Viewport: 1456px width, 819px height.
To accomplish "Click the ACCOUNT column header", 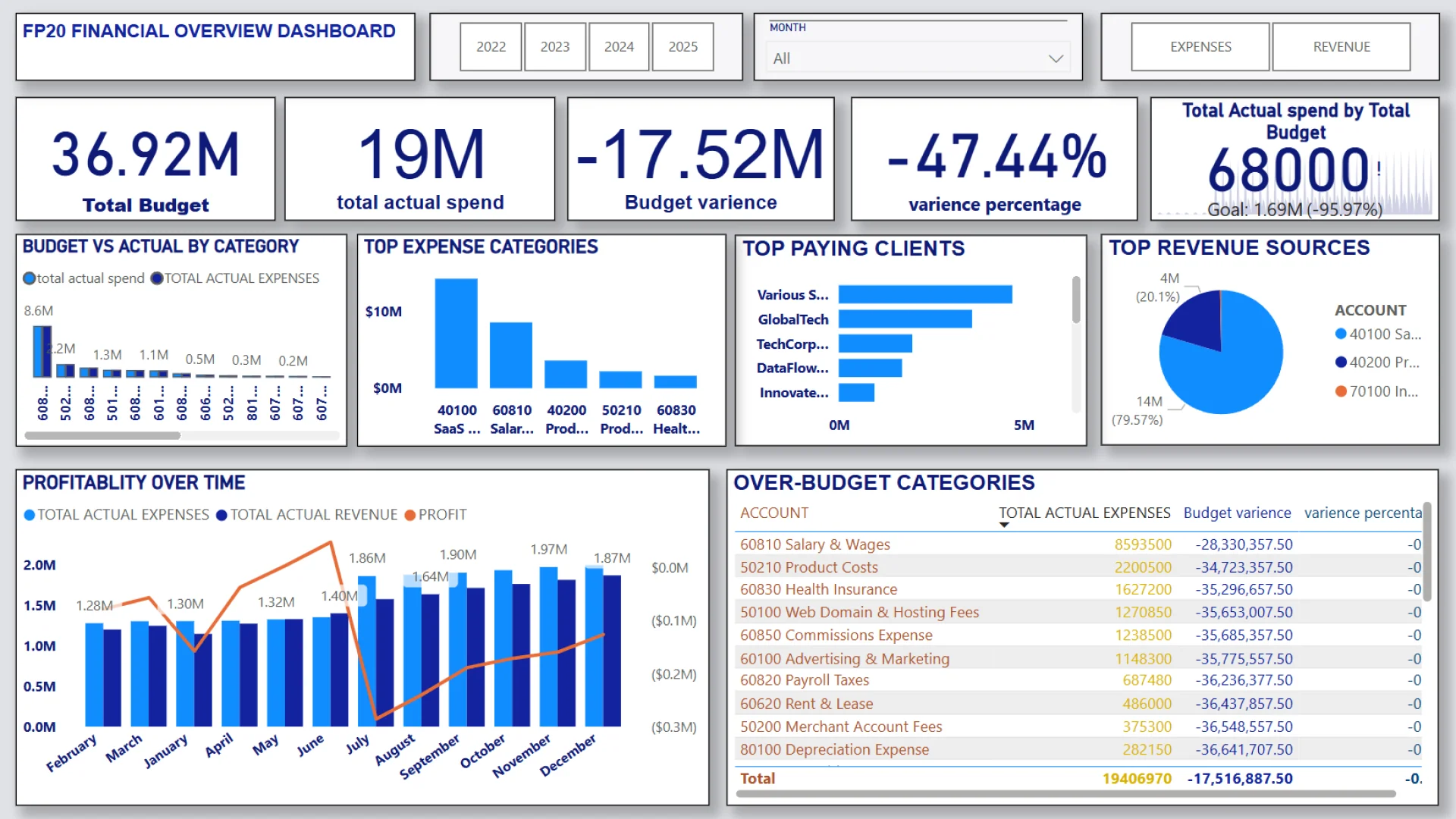I will click(774, 513).
